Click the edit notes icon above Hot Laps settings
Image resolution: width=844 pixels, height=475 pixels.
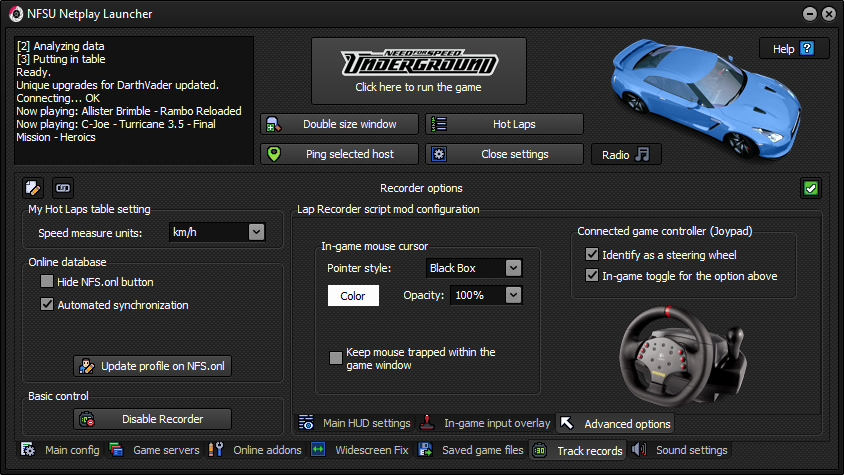(x=33, y=188)
